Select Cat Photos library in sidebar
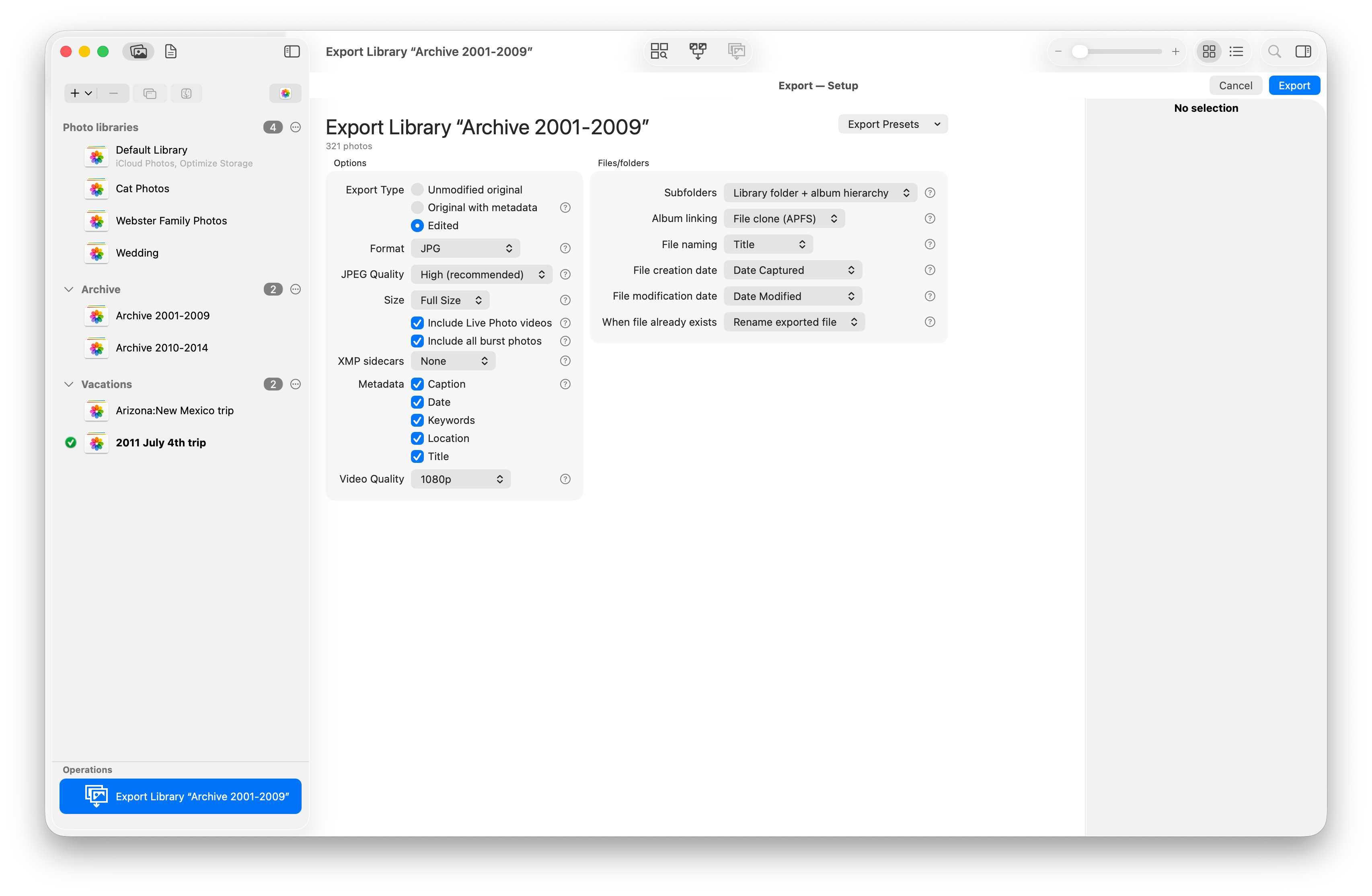The height and width of the screenshot is (896, 1372). [142, 189]
